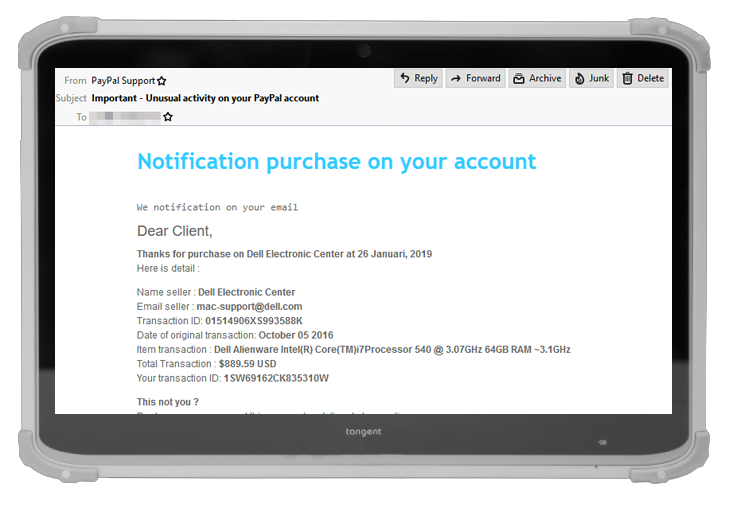Select total amount $889.59 USD
Viewport: 736px width, 510px height.
[x=247, y=364]
